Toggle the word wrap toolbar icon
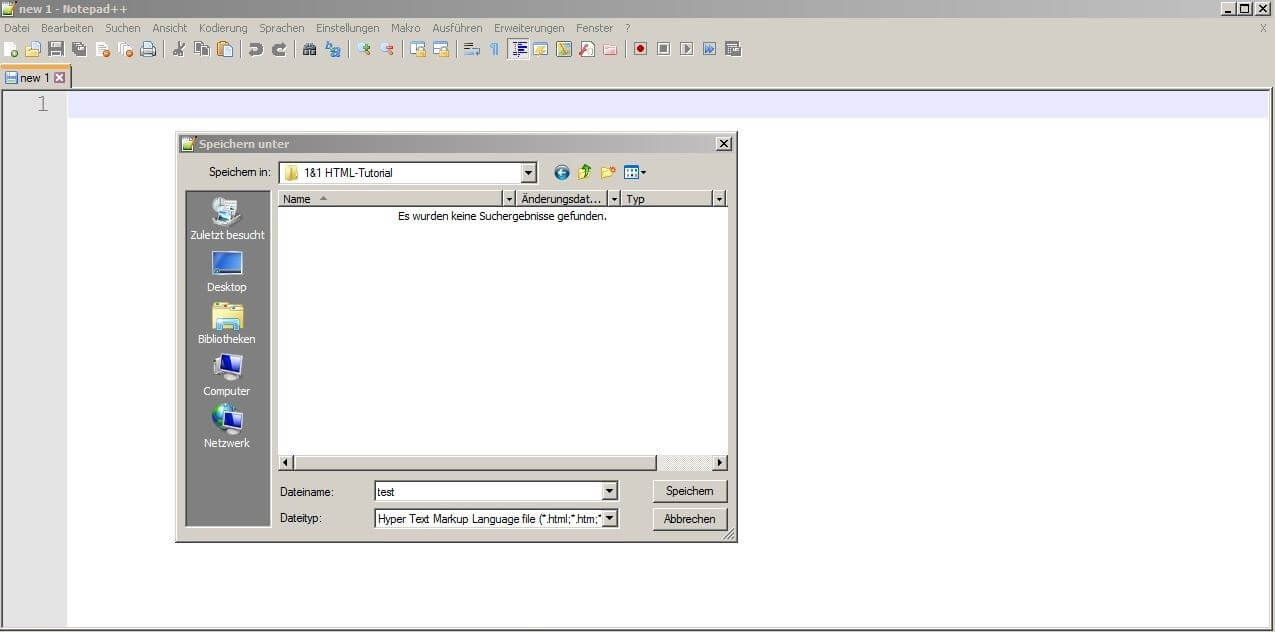The width and height of the screenshot is (1275, 632). 472,49
